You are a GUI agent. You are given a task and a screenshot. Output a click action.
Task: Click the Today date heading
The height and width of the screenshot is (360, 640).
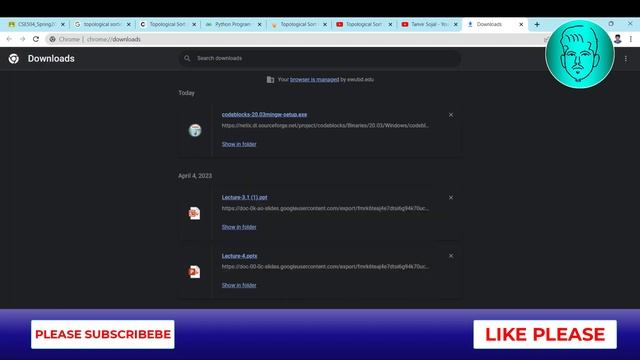click(x=187, y=93)
